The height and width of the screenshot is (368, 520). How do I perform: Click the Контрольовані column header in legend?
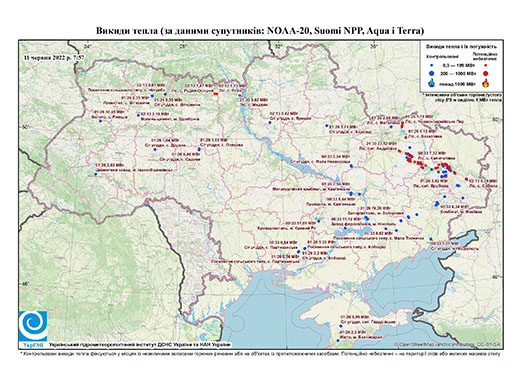tap(442, 57)
